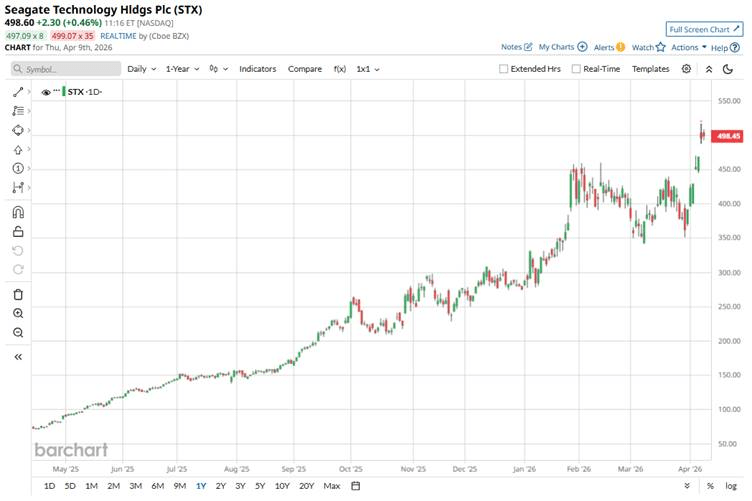The image size is (752, 501).
Task: Open the Help link
Action: [x=725, y=47]
